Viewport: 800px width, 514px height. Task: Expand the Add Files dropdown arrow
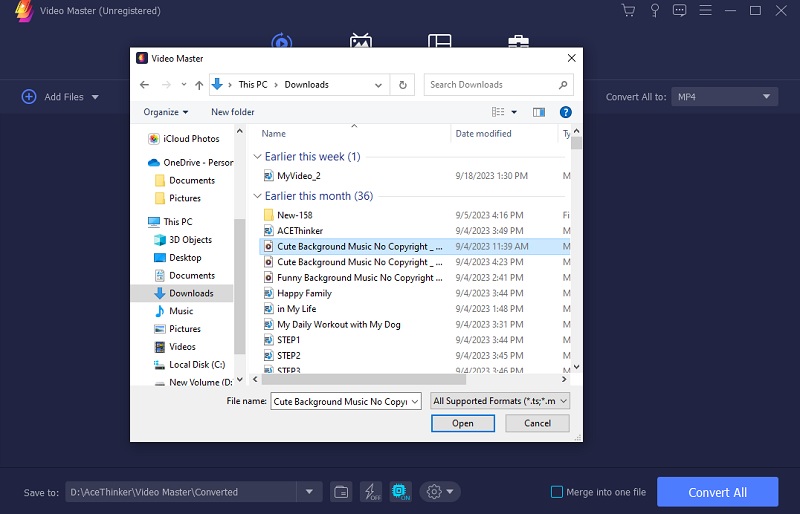click(x=95, y=97)
